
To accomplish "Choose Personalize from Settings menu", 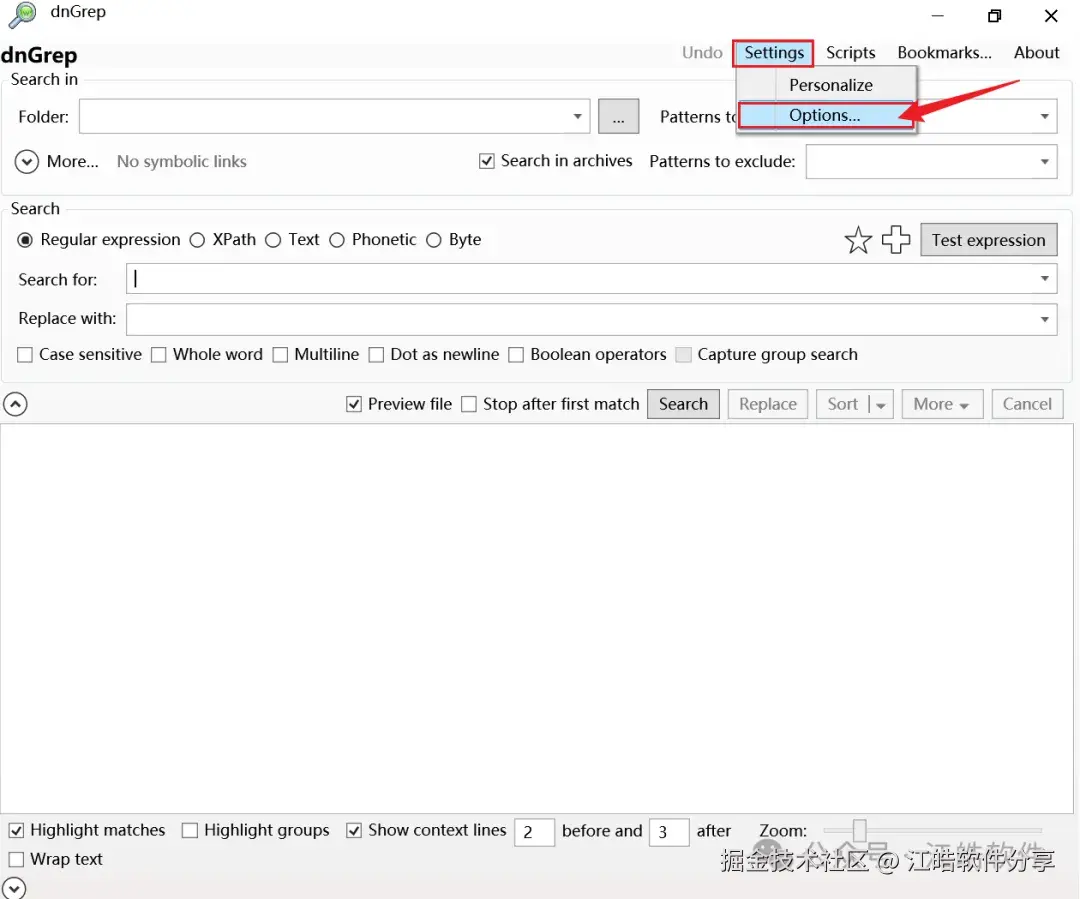I will pyautogui.click(x=827, y=85).
